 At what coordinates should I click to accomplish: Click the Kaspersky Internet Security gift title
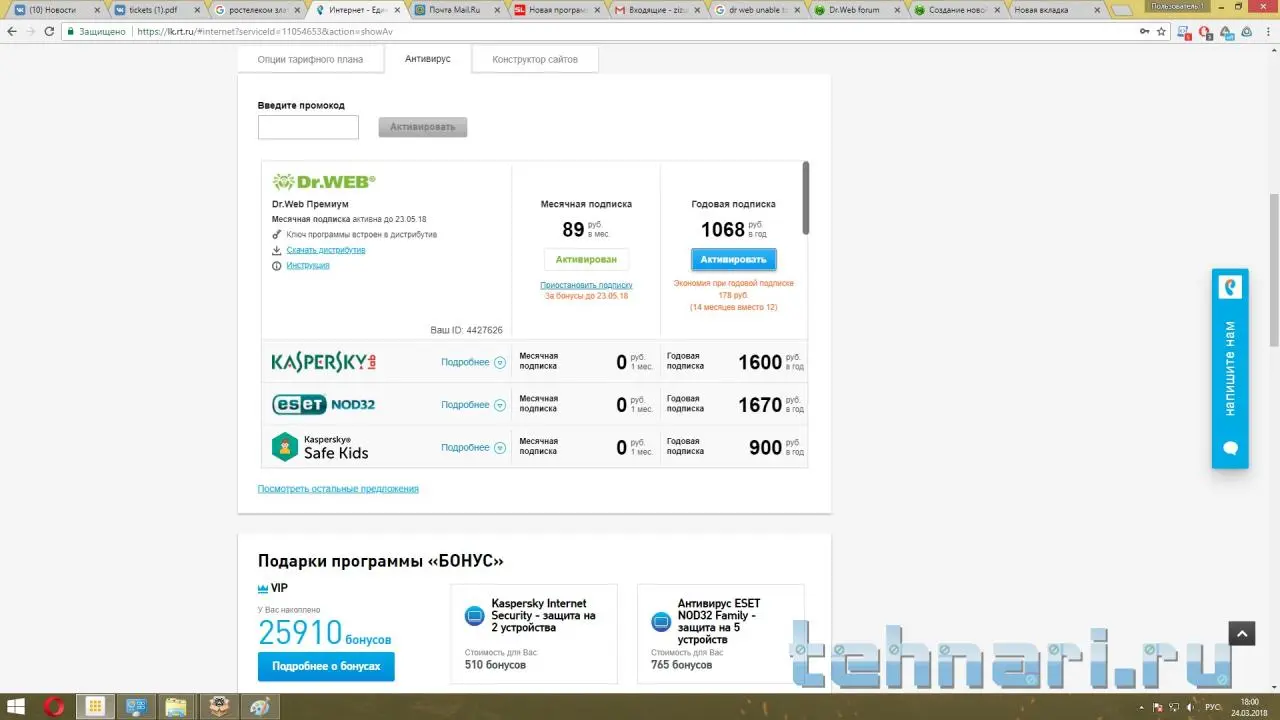coord(543,616)
